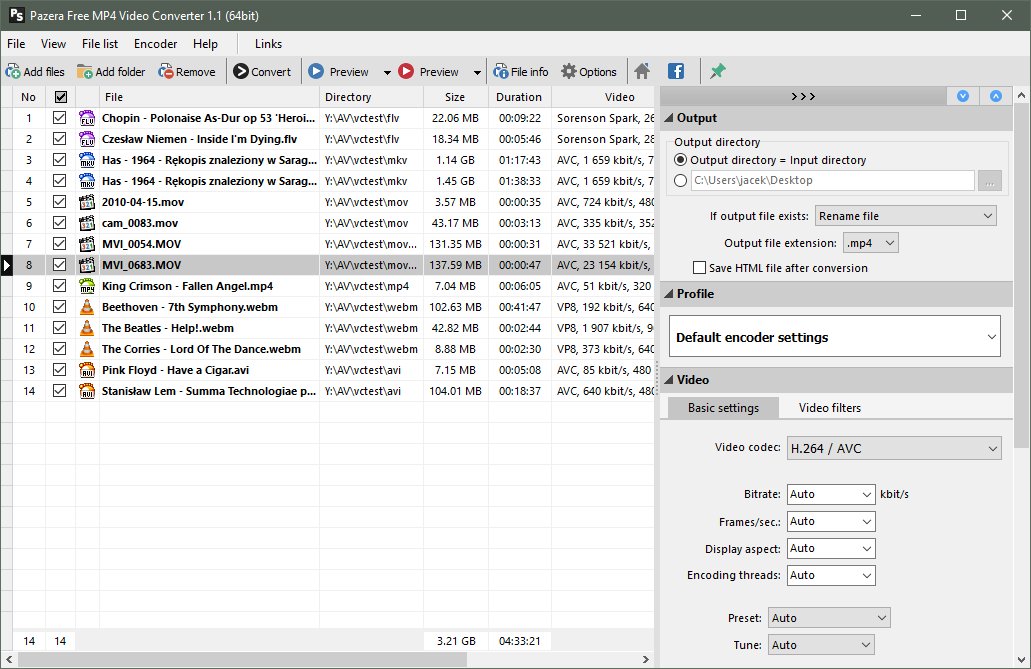
Task: Toggle the green pin icon
Action: click(x=717, y=71)
